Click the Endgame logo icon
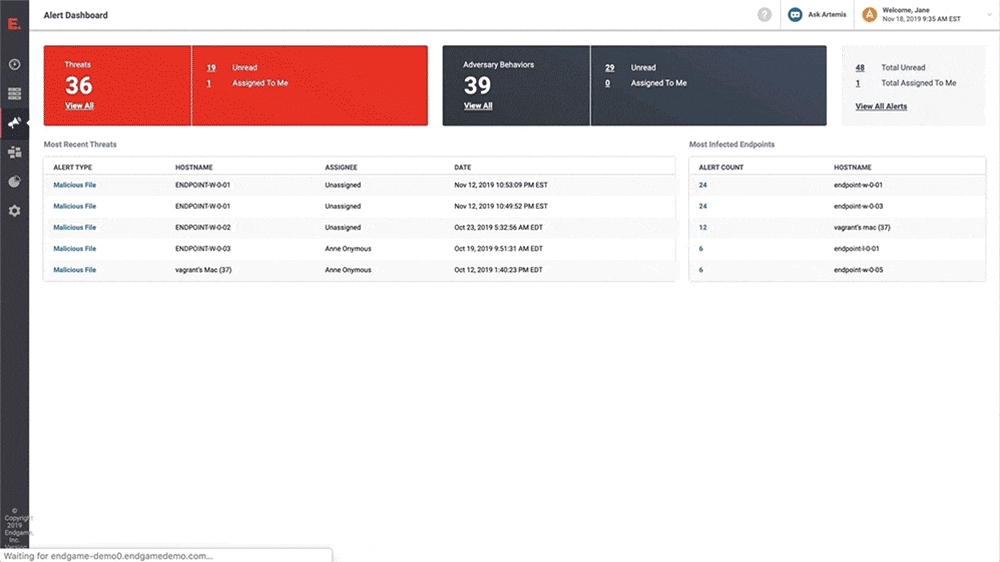The height and width of the screenshot is (562, 1000). click(x=14, y=24)
